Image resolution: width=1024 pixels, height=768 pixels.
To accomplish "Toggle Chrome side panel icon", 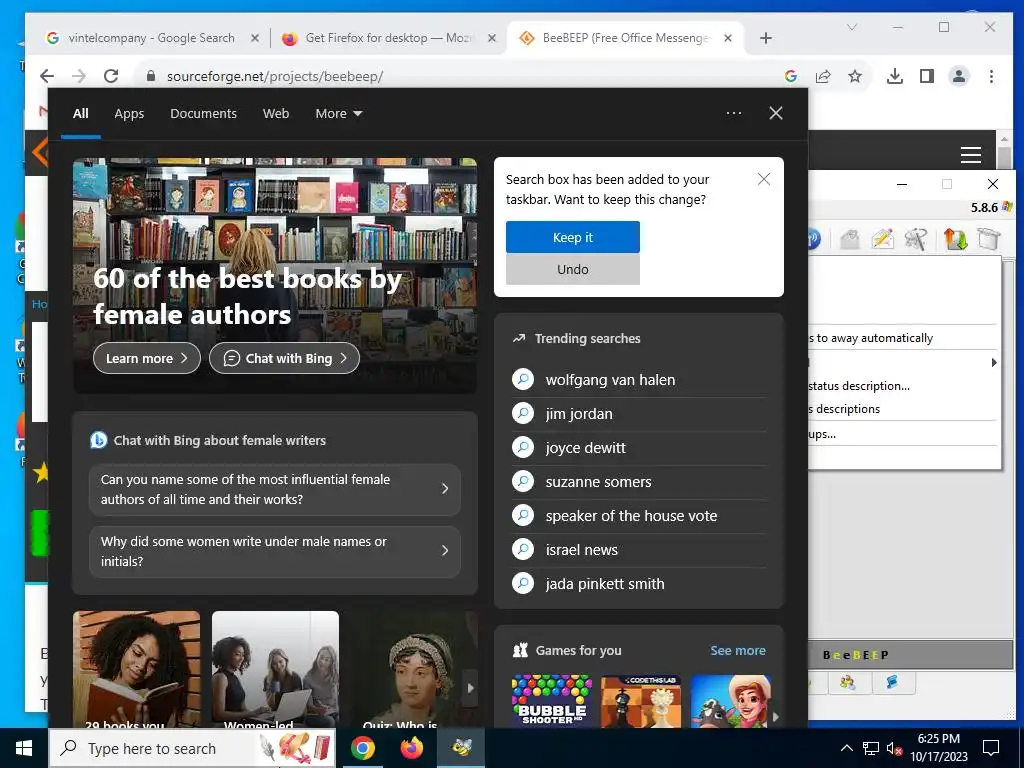I will 927,76.
